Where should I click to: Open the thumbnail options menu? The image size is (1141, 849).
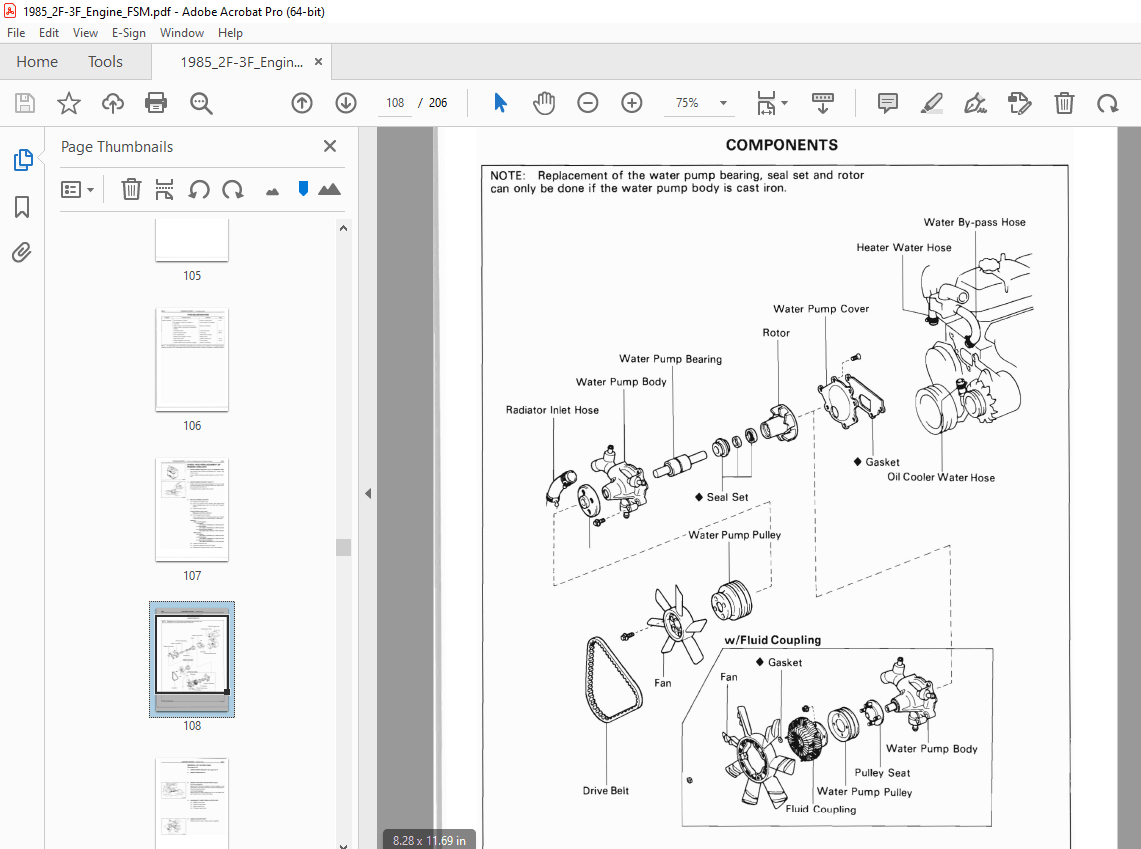click(x=77, y=188)
